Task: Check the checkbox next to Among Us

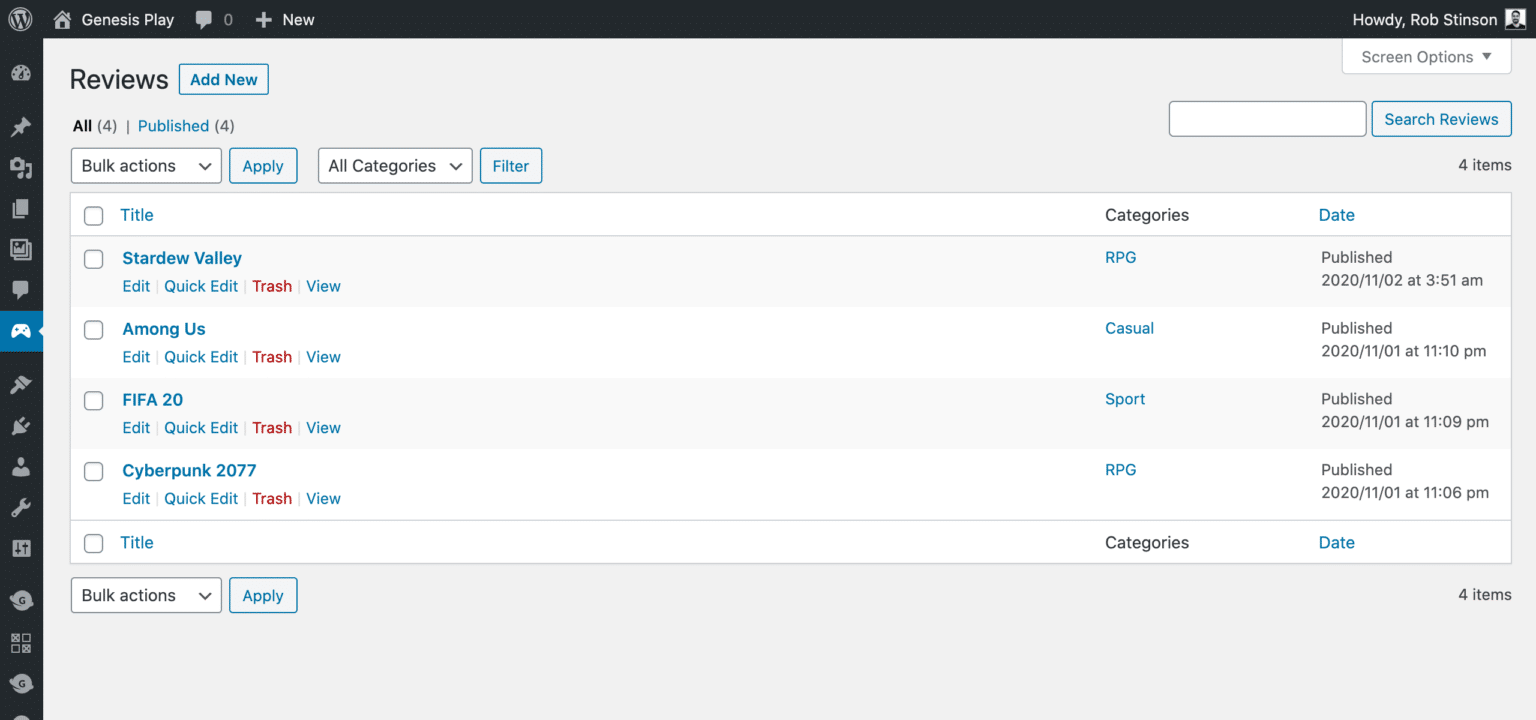Action: tap(93, 330)
